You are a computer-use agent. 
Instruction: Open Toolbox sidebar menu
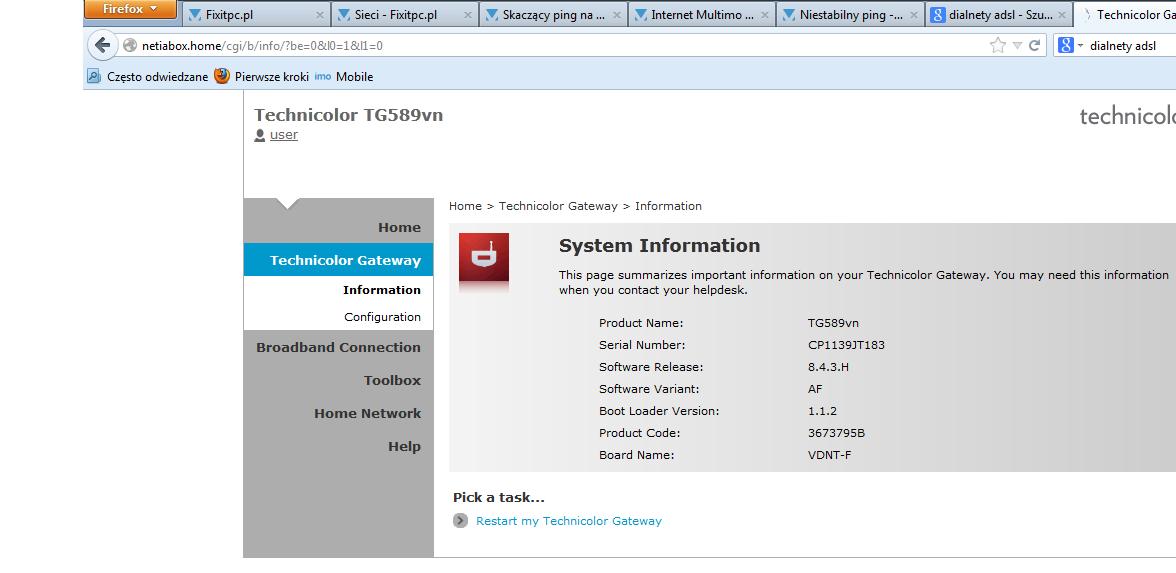tap(392, 380)
